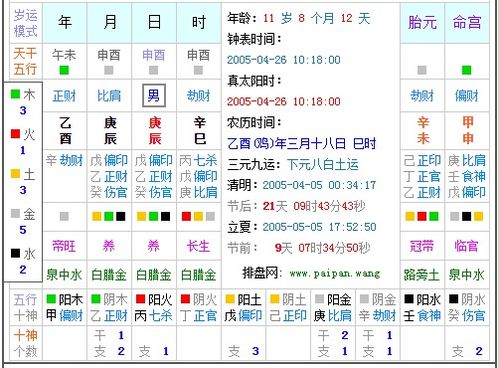The height and width of the screenshot is (368, 499).
Task: Click 壬 食神 hidden stem in 命宫 column
Action: click(x=467, y=176)
